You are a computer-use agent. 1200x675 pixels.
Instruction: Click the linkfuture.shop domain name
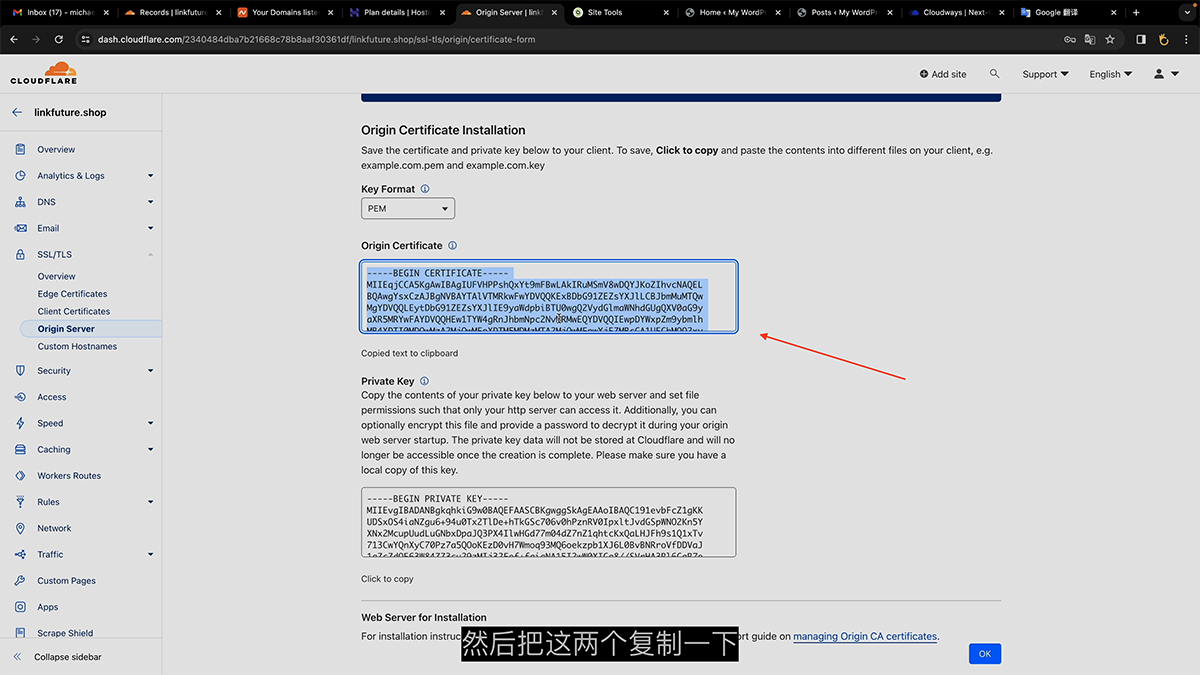coord(70,113)
